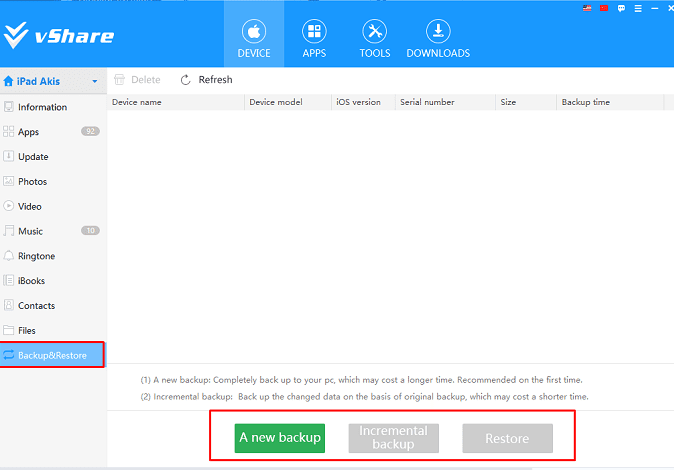Open the Files section label
The height and width of the screenshot is (470, 674).
pos(27,331)
